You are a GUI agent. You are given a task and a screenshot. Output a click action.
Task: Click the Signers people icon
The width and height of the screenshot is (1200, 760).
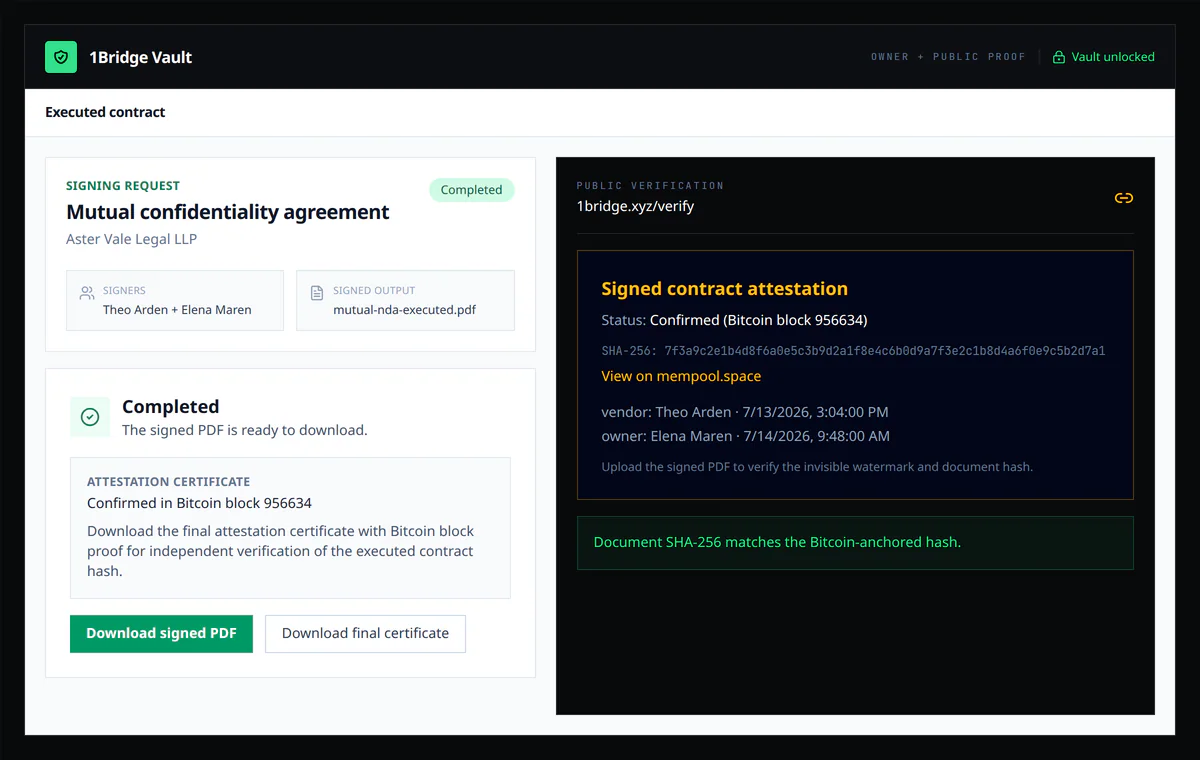87,293
